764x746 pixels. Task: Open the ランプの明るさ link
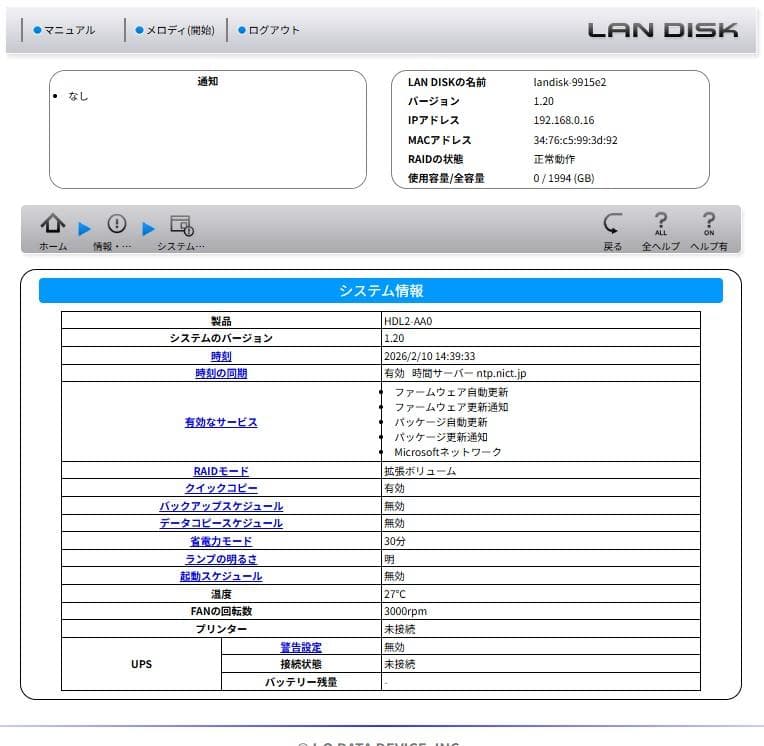tap(221, 559)
